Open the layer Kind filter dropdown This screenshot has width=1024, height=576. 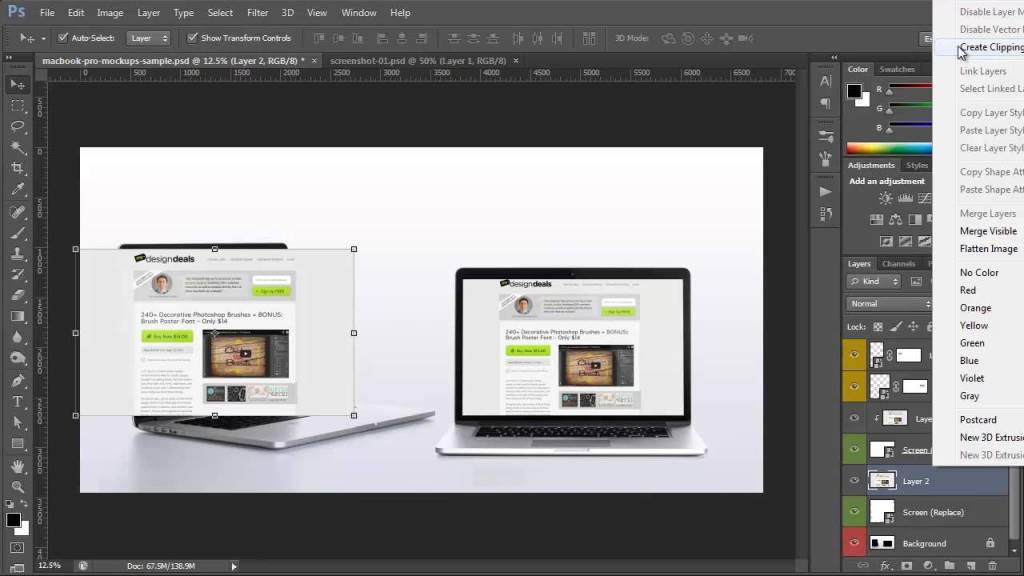coord(874,282)
